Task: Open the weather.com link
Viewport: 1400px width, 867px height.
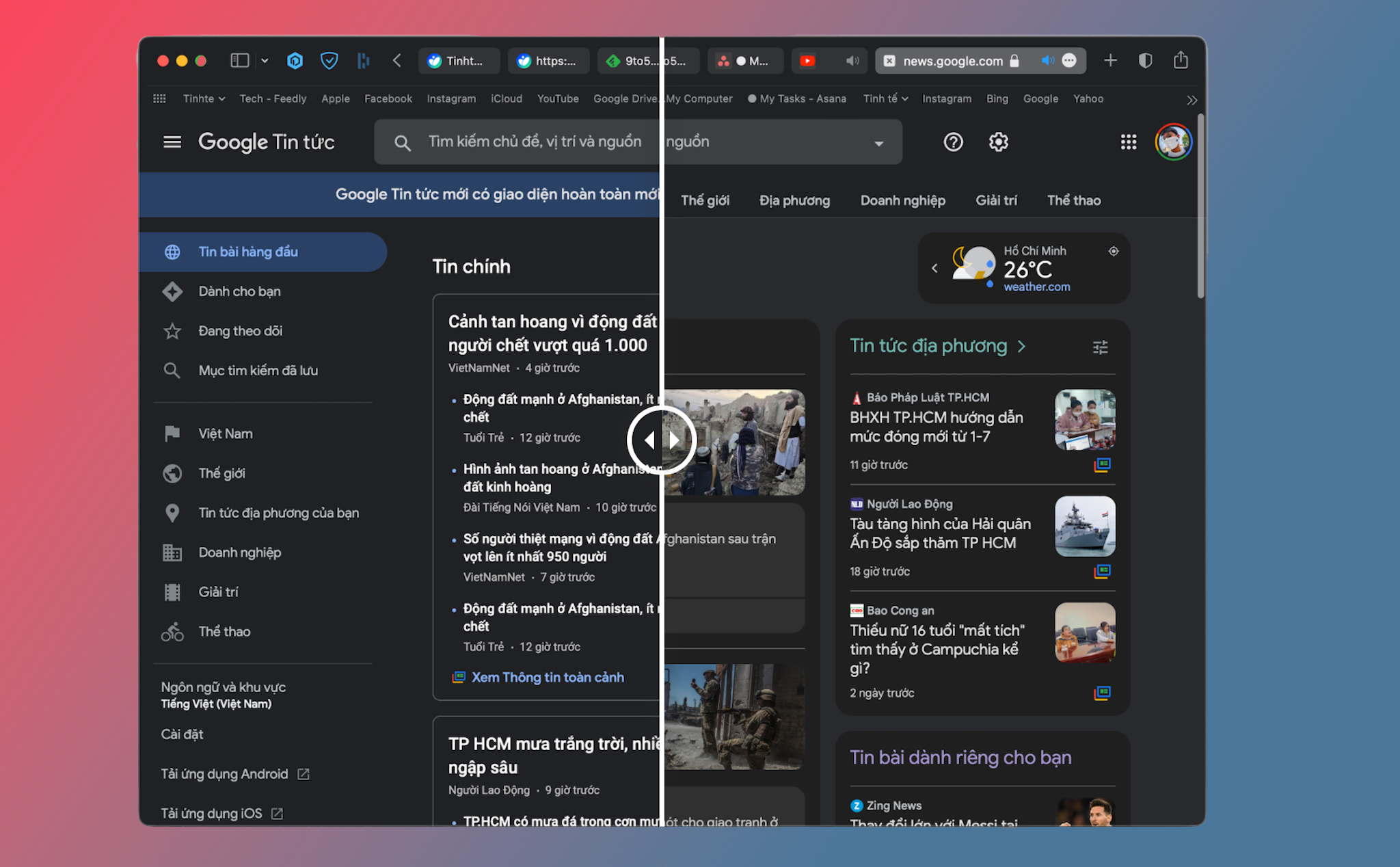Action: 1036,287
